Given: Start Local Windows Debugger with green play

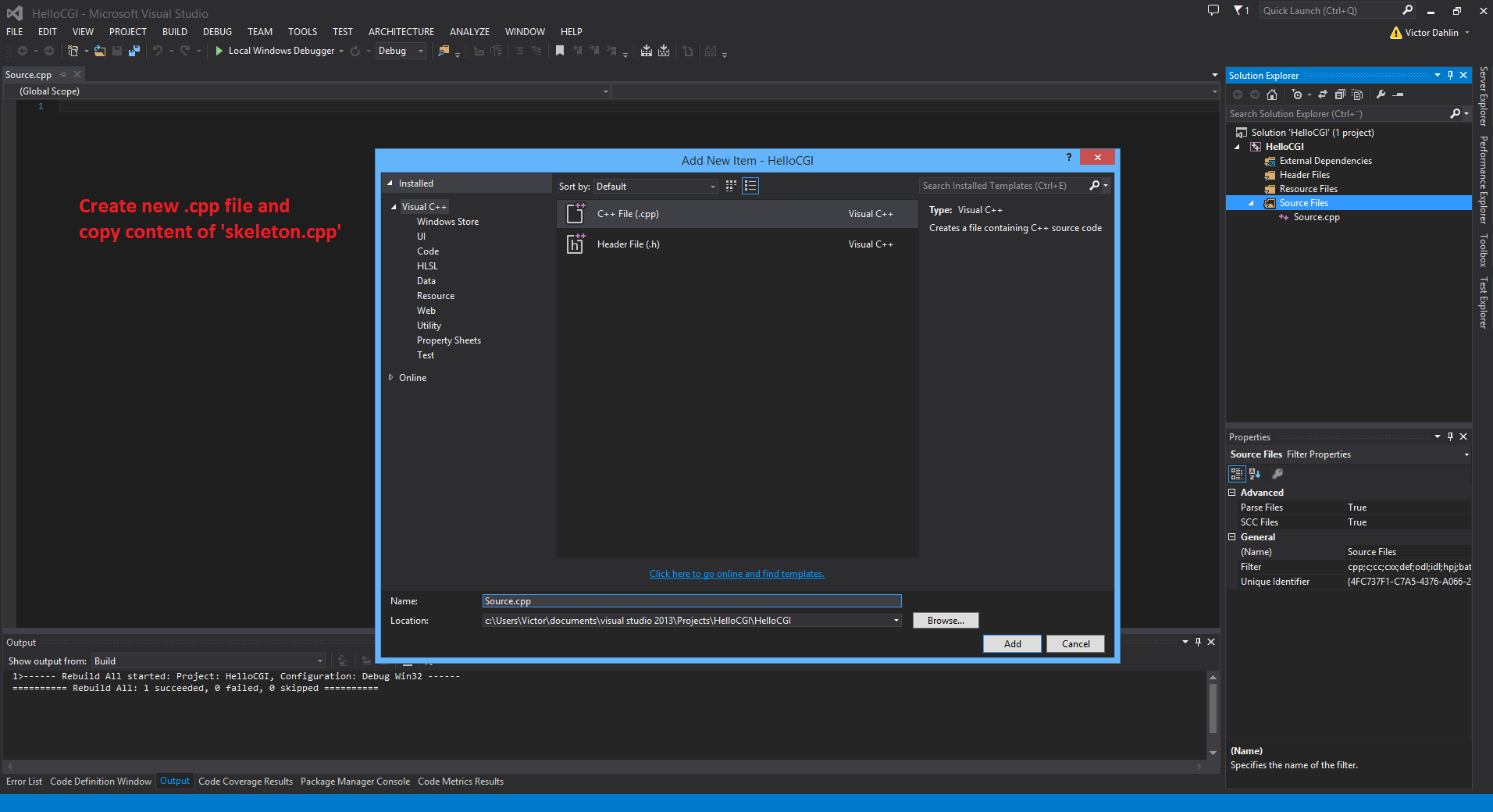Looking at the screenshot, I should click(x=219, y=51).
